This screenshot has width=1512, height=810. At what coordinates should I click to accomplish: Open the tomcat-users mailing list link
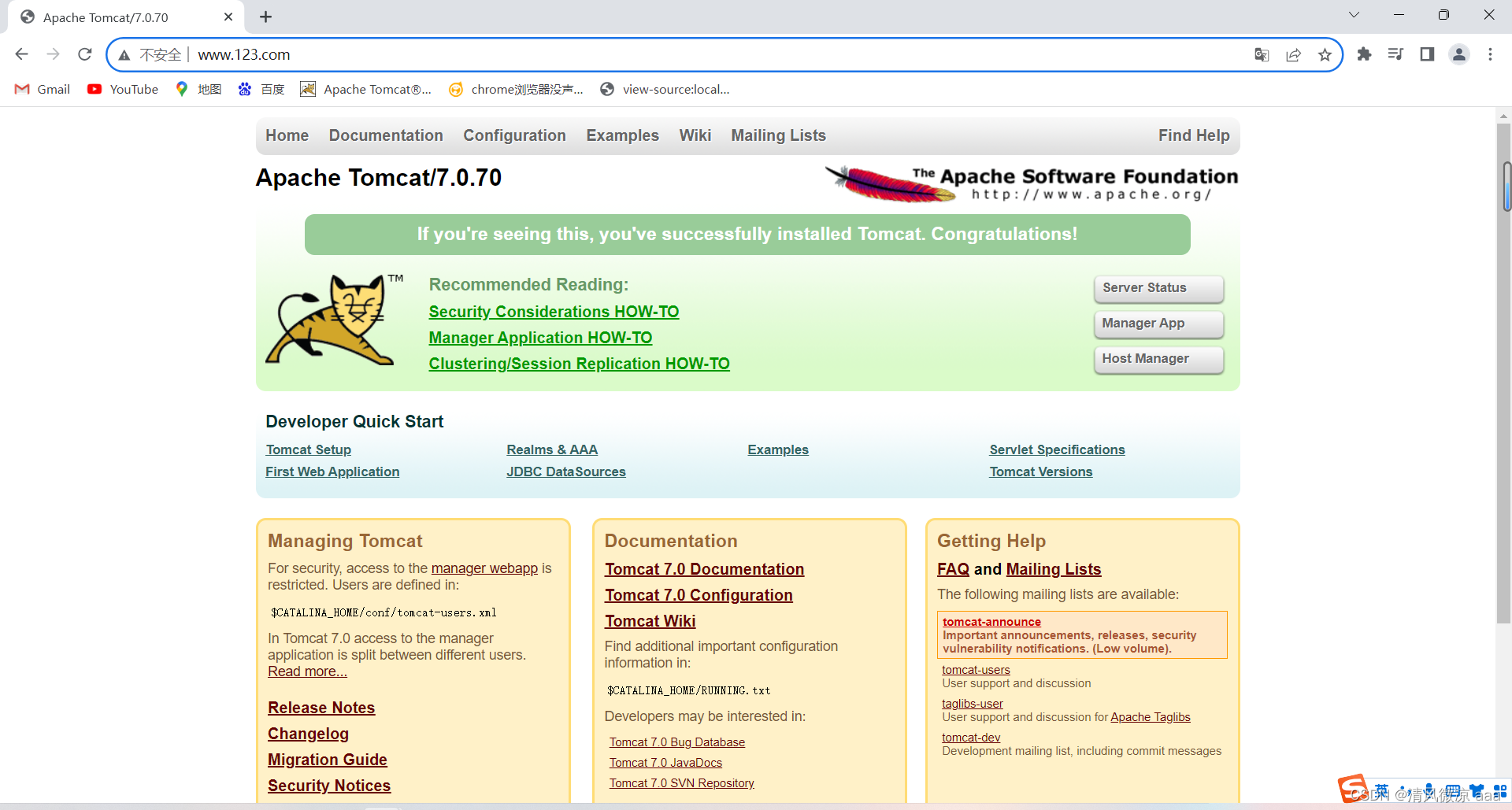point(976,670)
